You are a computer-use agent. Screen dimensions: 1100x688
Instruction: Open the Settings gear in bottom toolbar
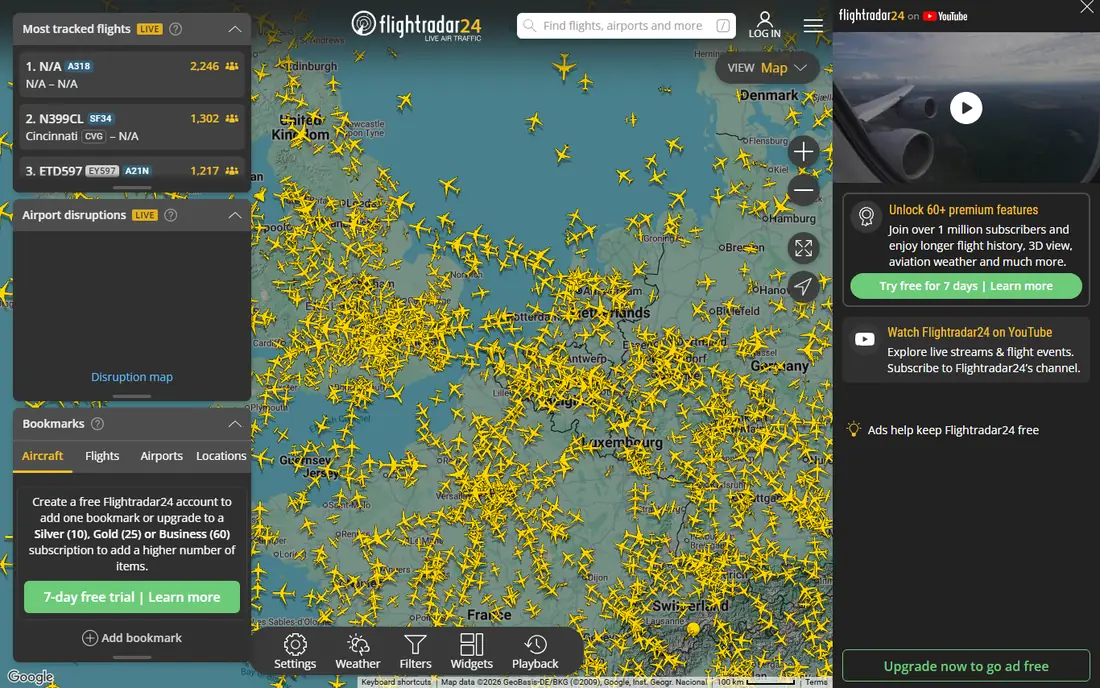[x=295, y=652]
